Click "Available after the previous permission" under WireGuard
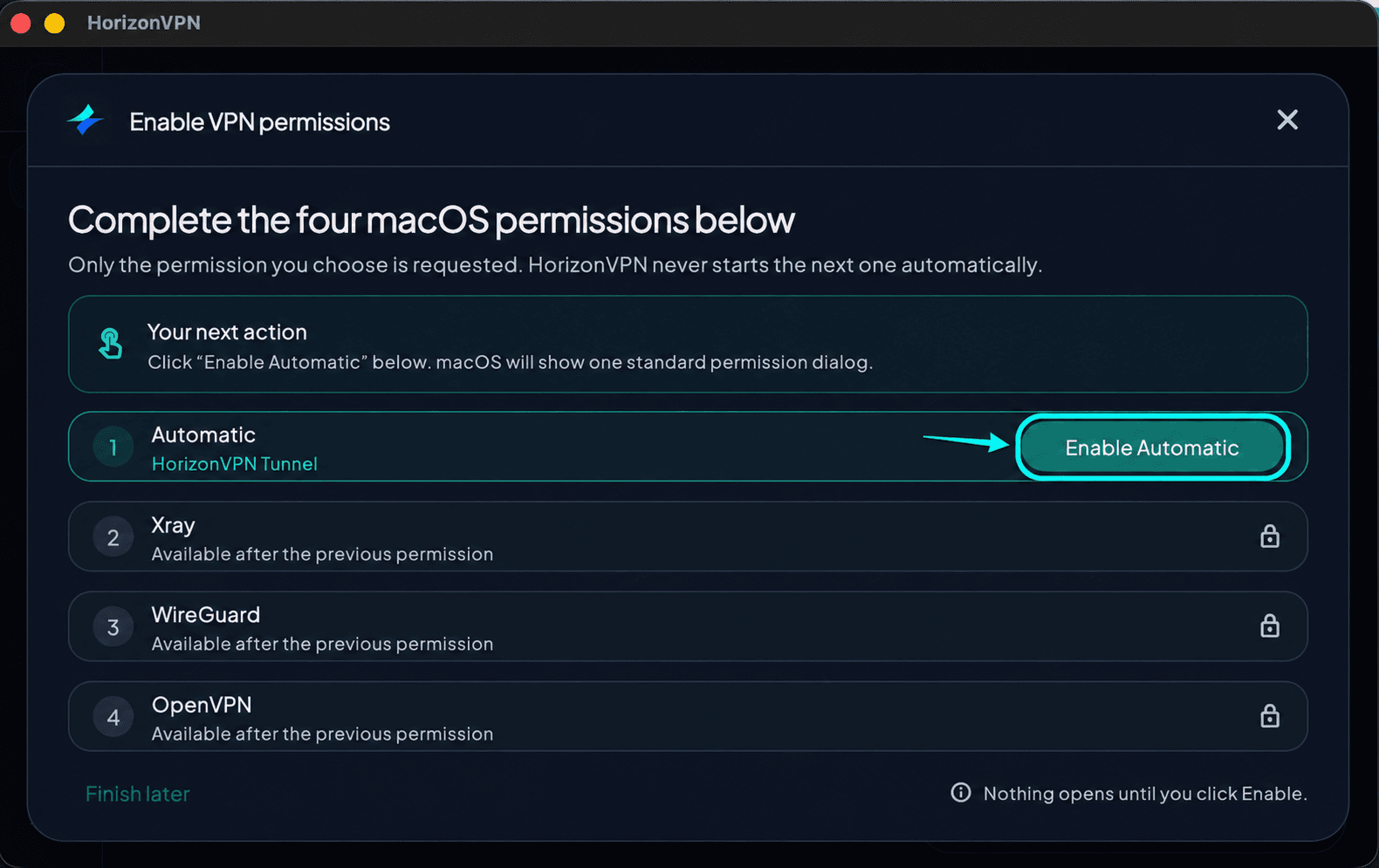Viewport: 1379px width, 868px height. [x=322, y=644]
